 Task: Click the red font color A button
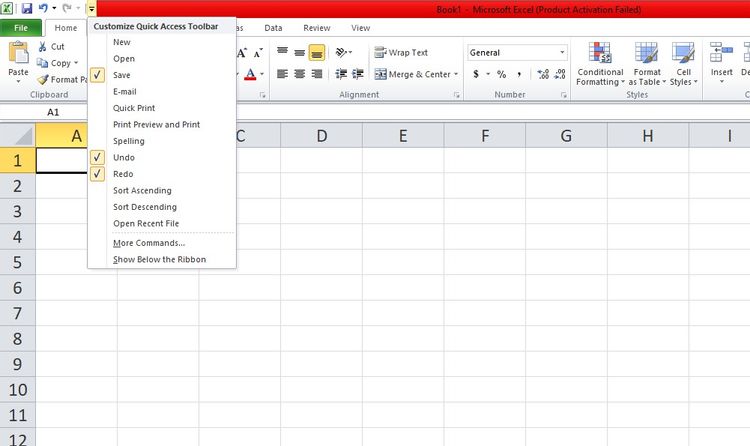(250, 74)
